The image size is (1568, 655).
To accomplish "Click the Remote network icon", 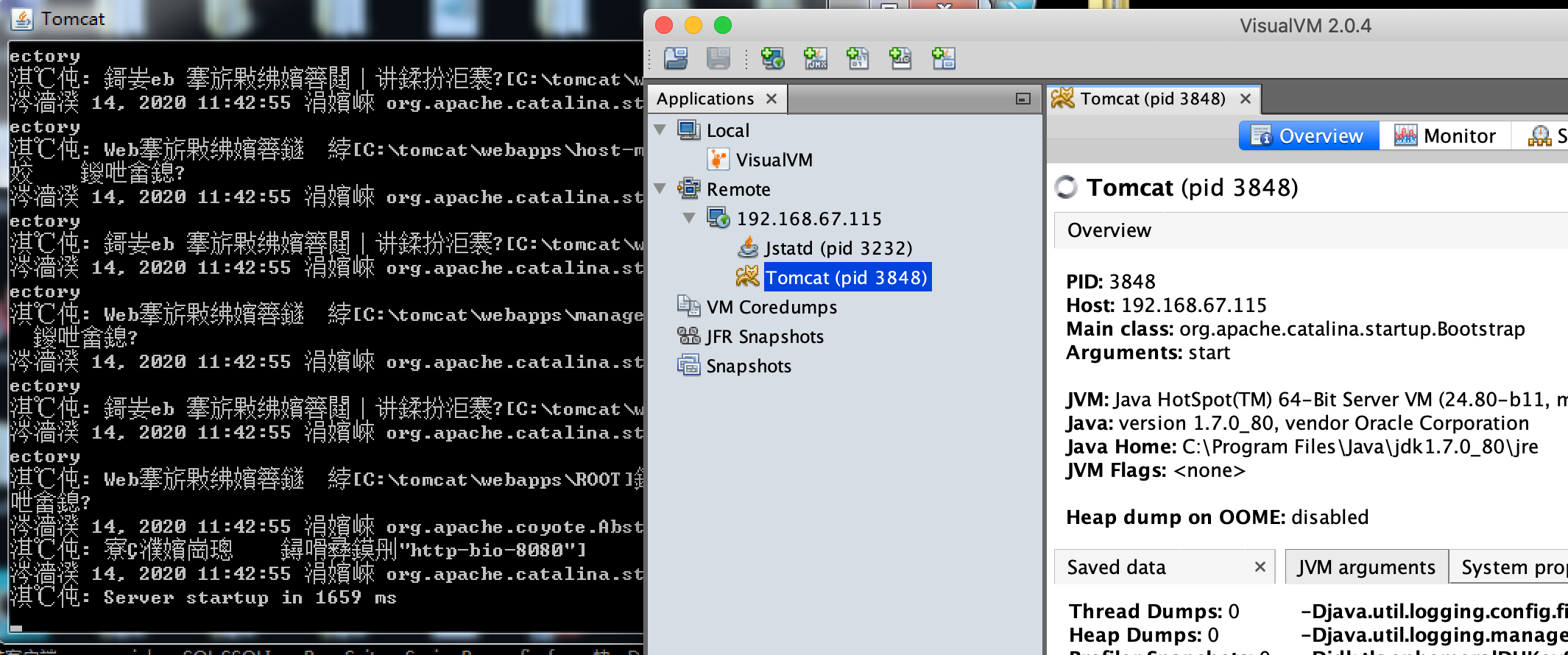I will (x=689, y=188).
